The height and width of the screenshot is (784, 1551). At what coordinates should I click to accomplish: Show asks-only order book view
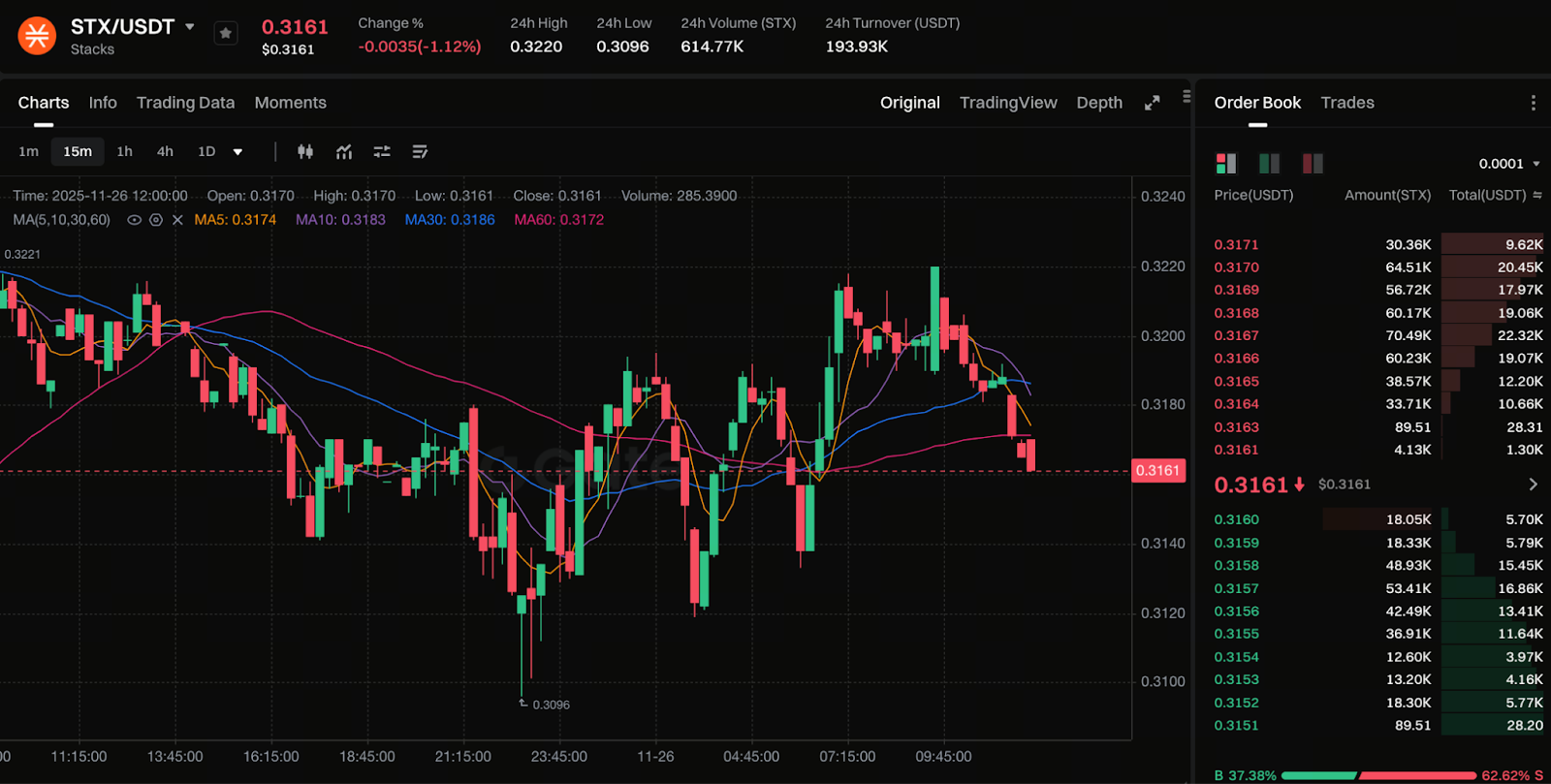[1313, 163]
